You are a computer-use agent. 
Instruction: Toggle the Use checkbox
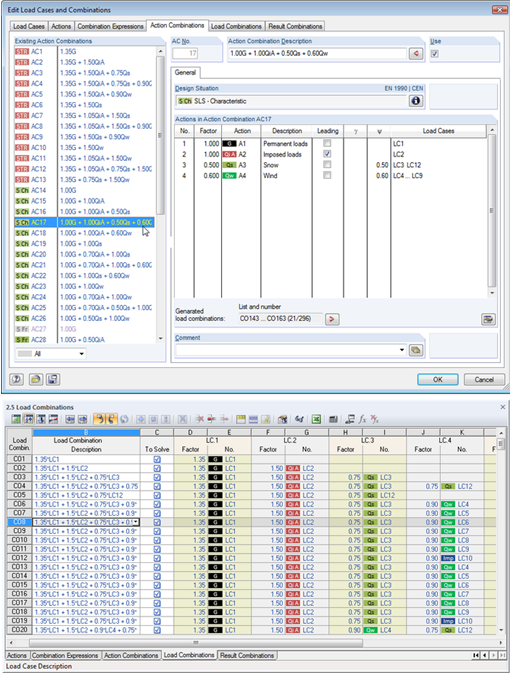(x=434, y=54)
